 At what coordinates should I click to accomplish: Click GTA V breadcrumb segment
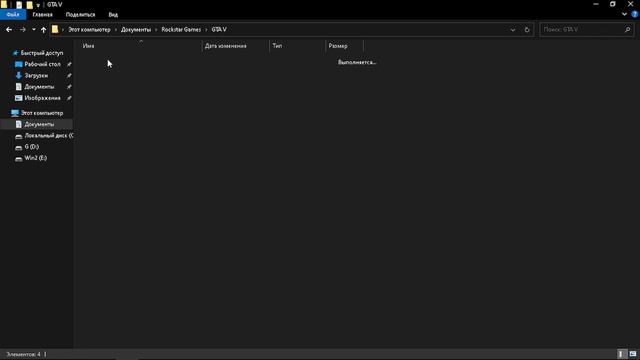[x=219, y=29]
